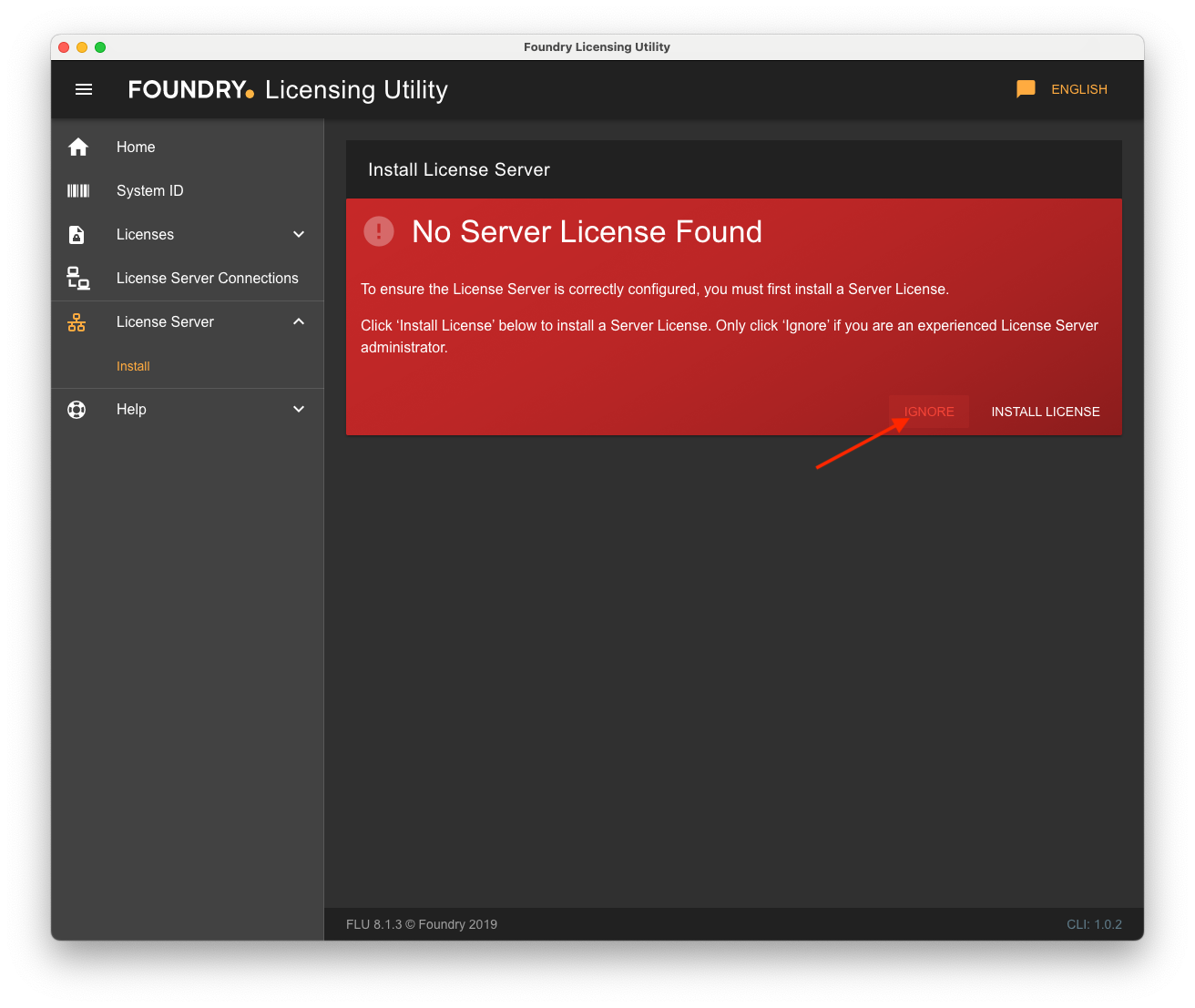
Task: Select the System ID barcode icon
Action: [78, 190]
